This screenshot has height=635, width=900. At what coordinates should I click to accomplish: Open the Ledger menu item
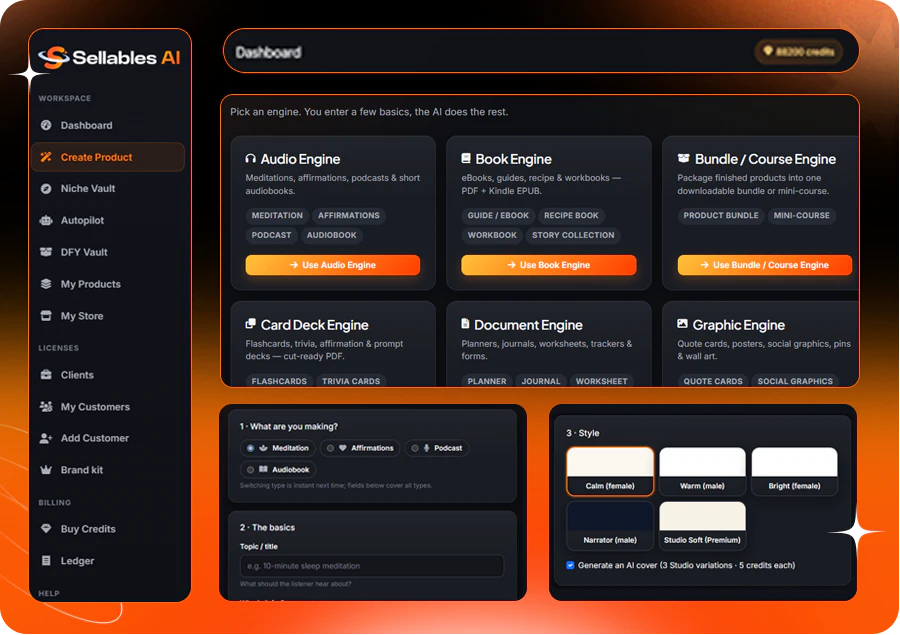(108, 561)
